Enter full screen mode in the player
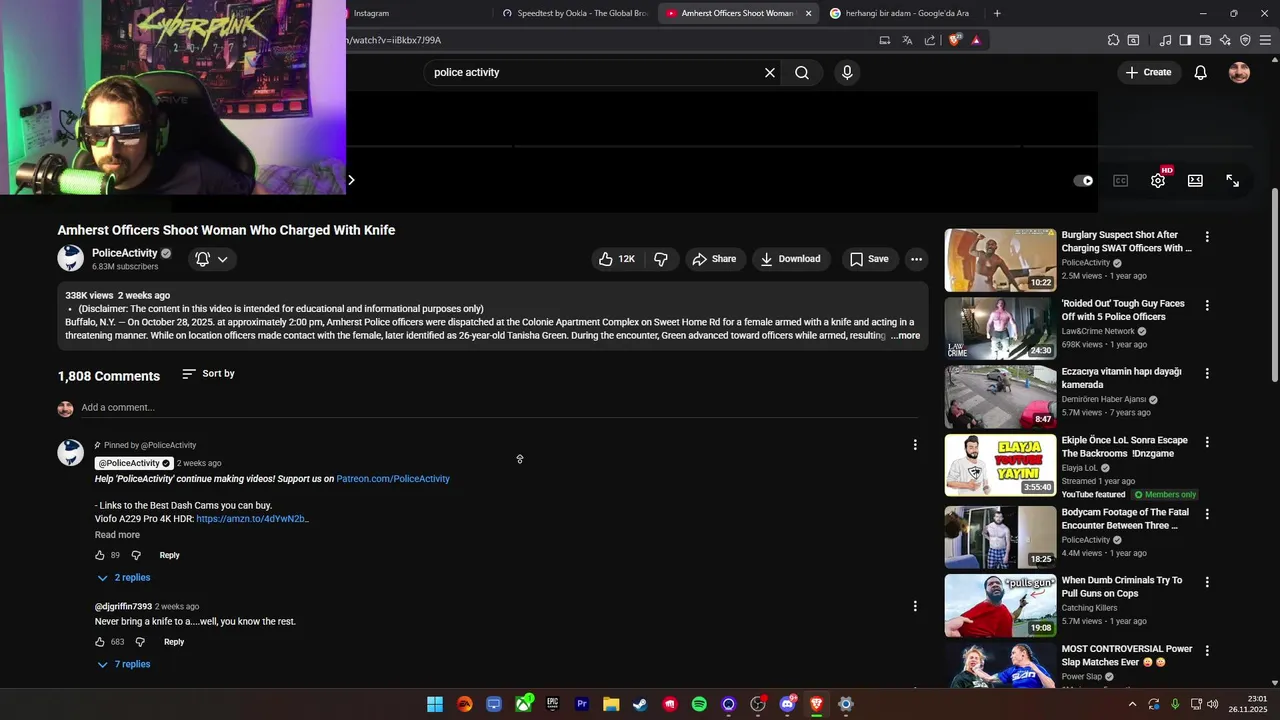 [x=1232, y=181]
